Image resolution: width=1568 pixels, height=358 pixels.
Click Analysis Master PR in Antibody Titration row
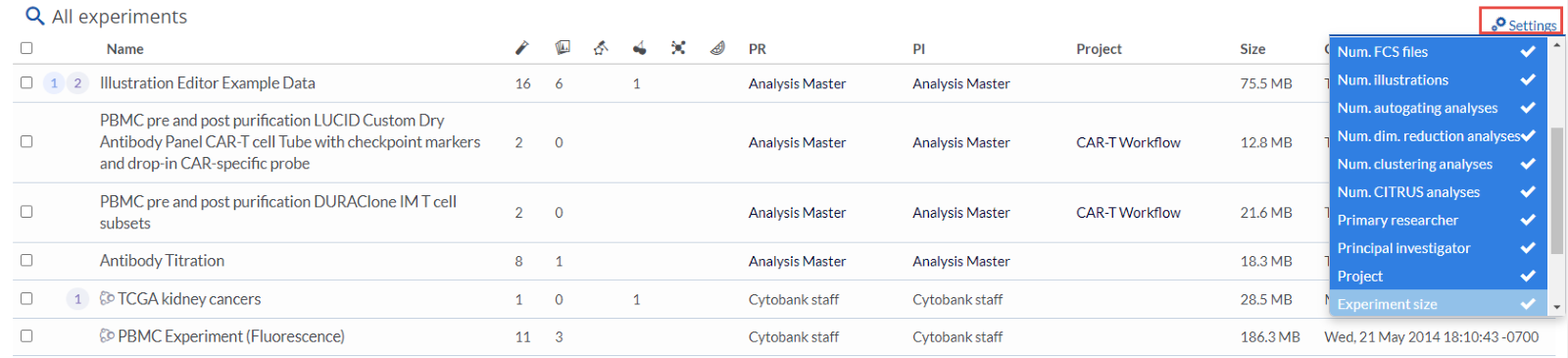[797, 261]
